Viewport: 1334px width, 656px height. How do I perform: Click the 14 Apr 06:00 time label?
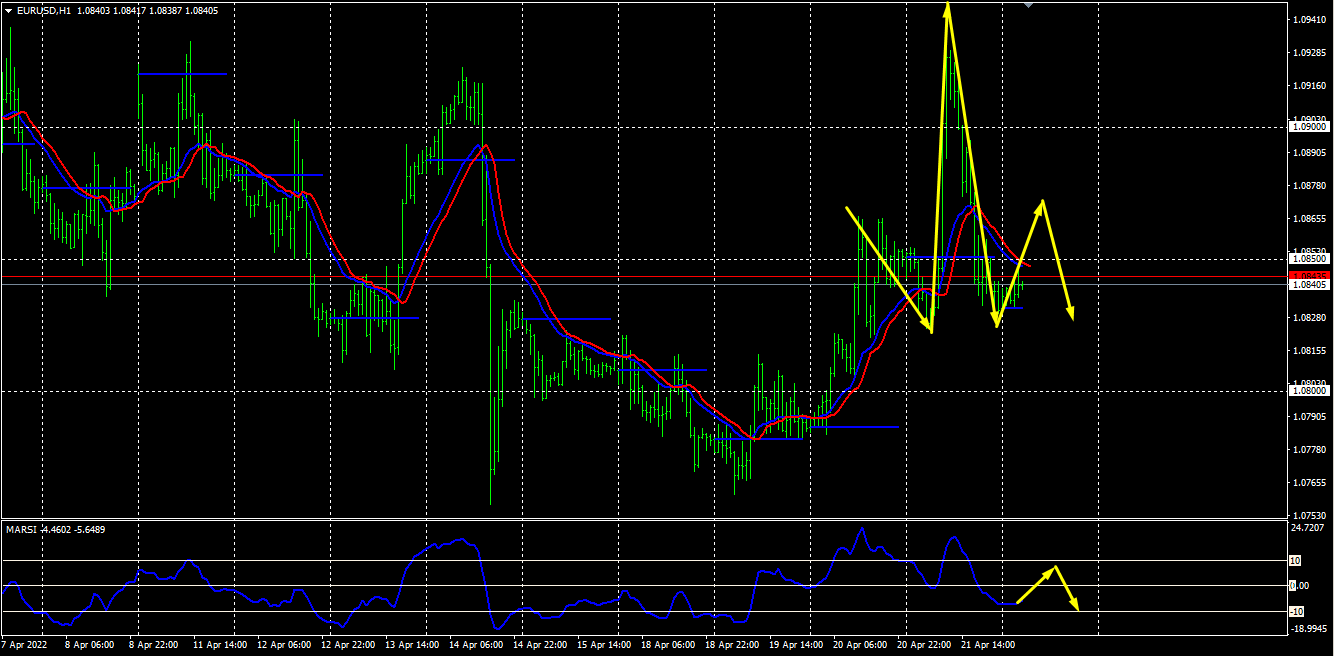(478, 645)
